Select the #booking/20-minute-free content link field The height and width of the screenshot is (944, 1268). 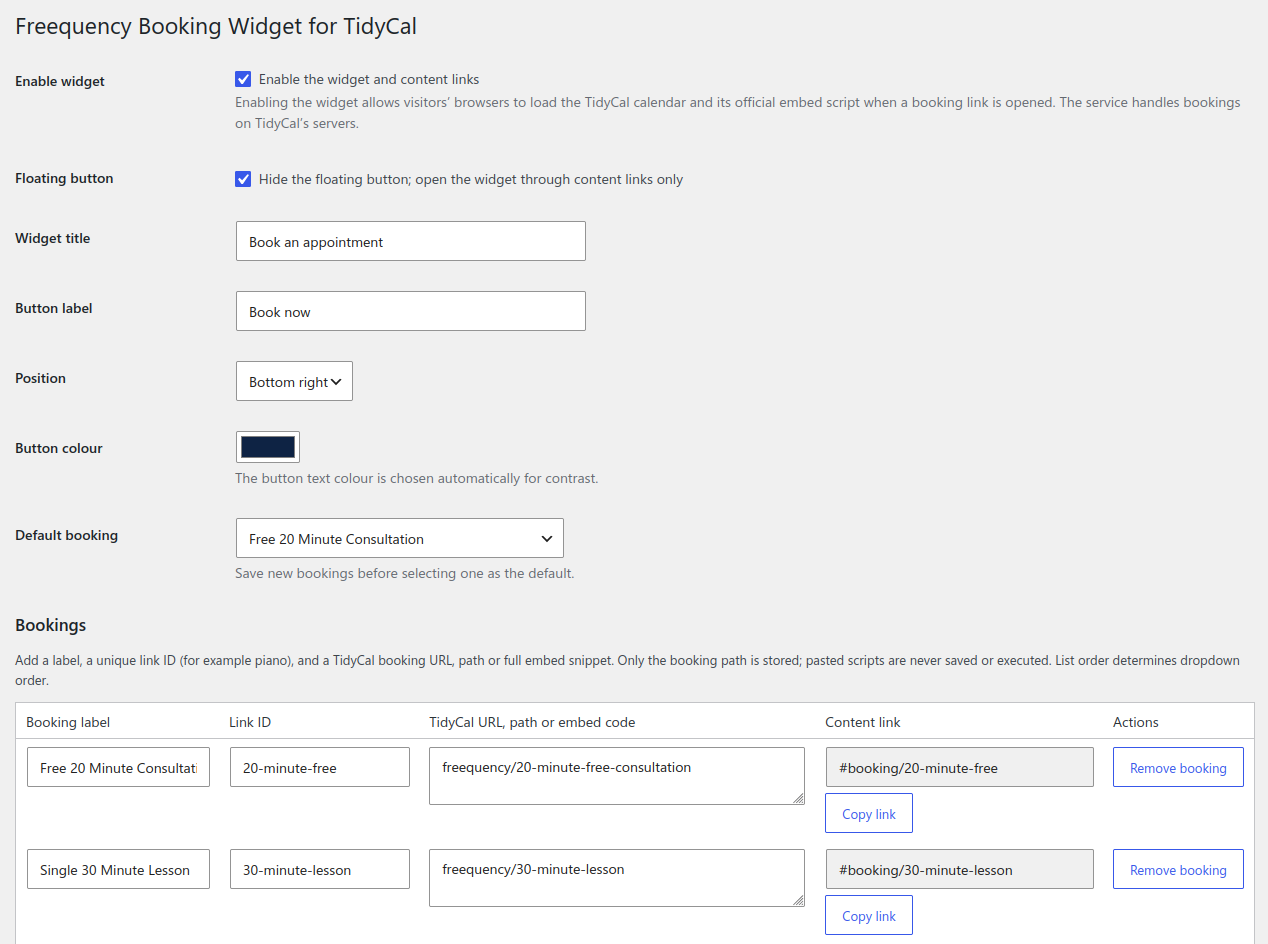click(959, 767)
